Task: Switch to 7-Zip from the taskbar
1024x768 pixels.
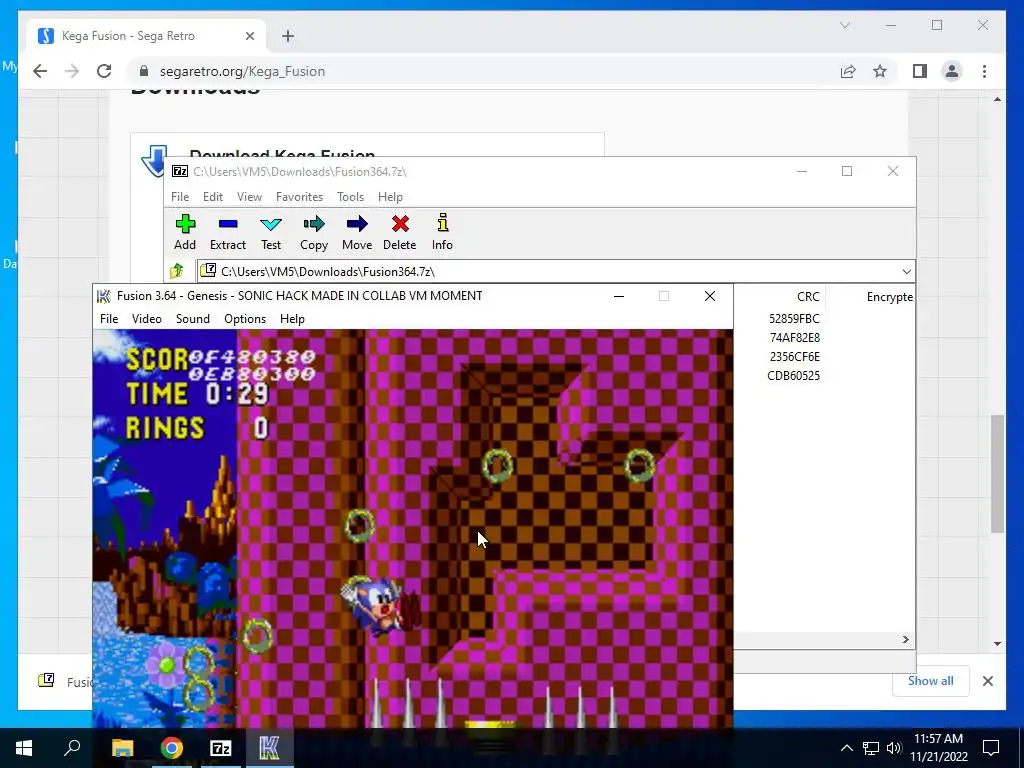Action: [x=221, y=748]
